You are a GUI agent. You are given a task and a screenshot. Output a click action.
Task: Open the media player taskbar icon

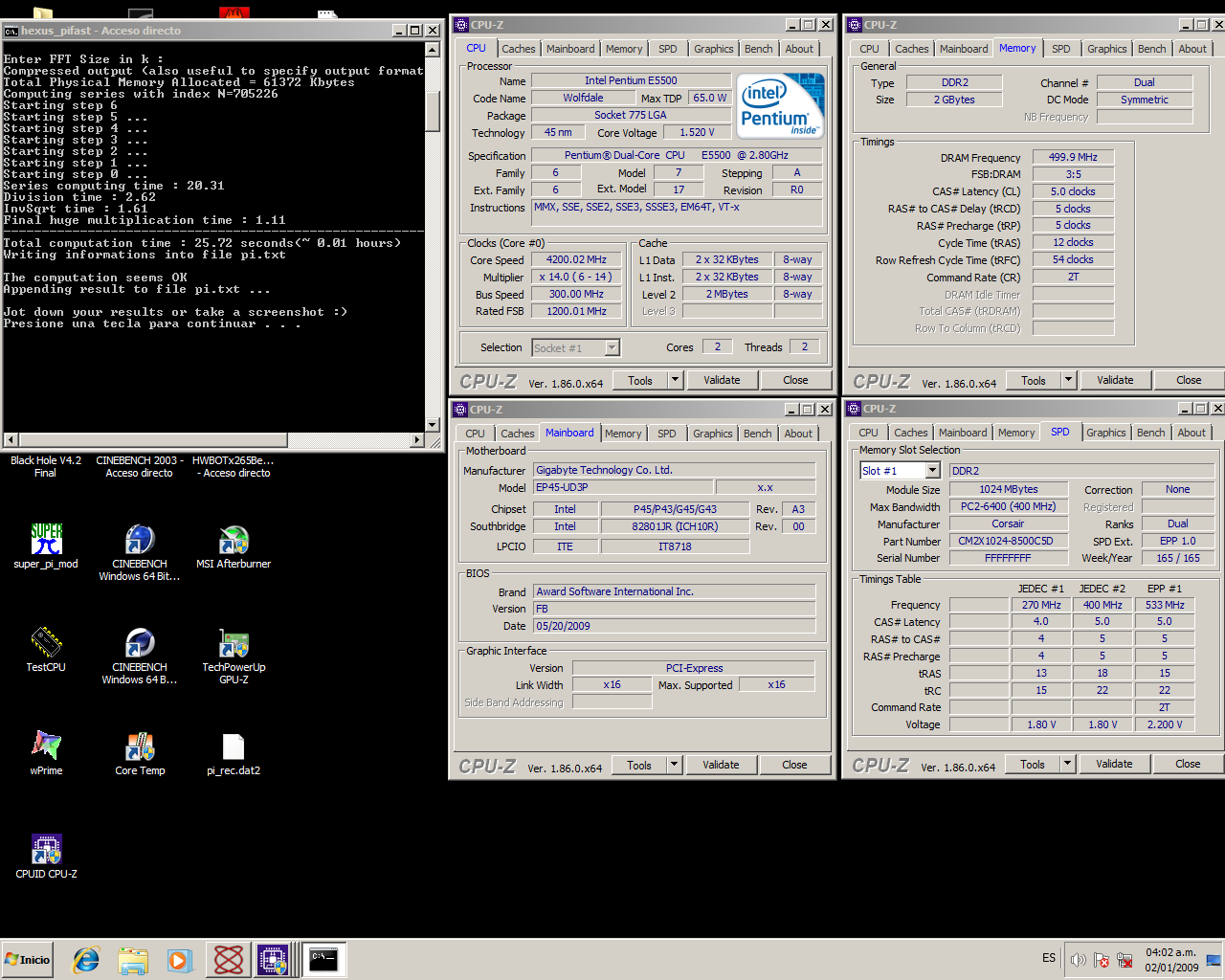pyautogui.click(x=180, y=959)
